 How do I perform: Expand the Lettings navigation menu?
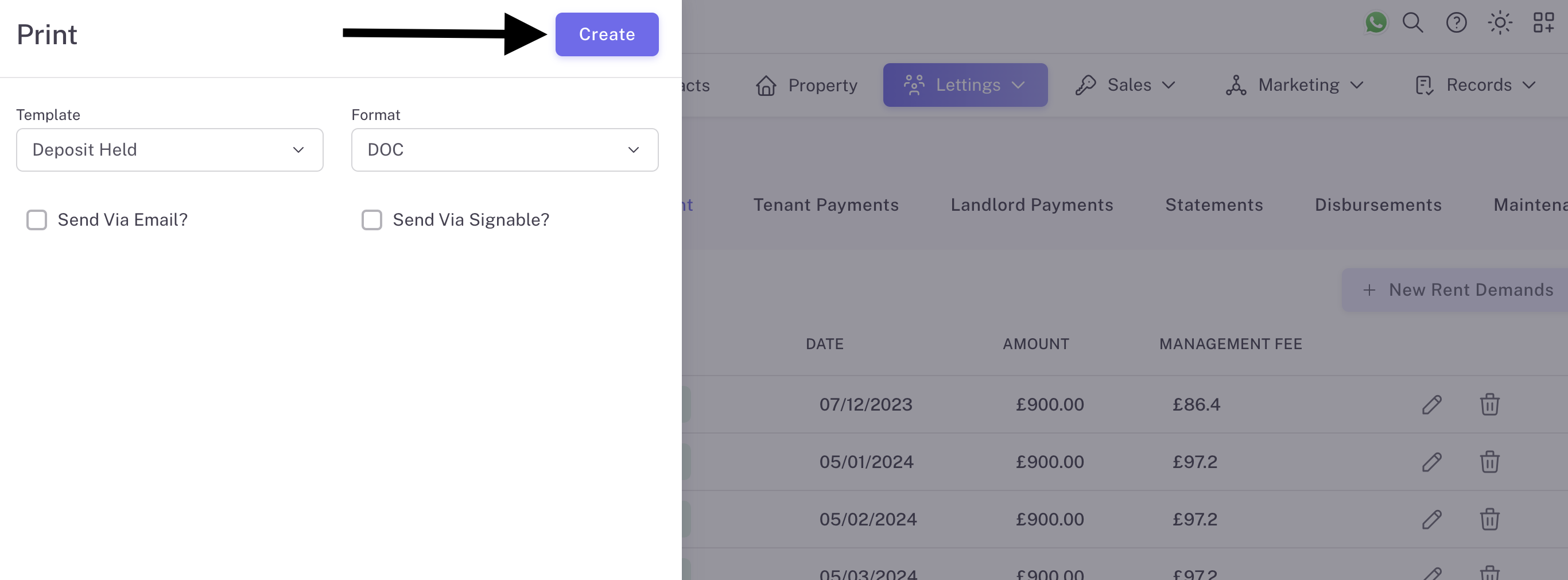coord(965,86)
